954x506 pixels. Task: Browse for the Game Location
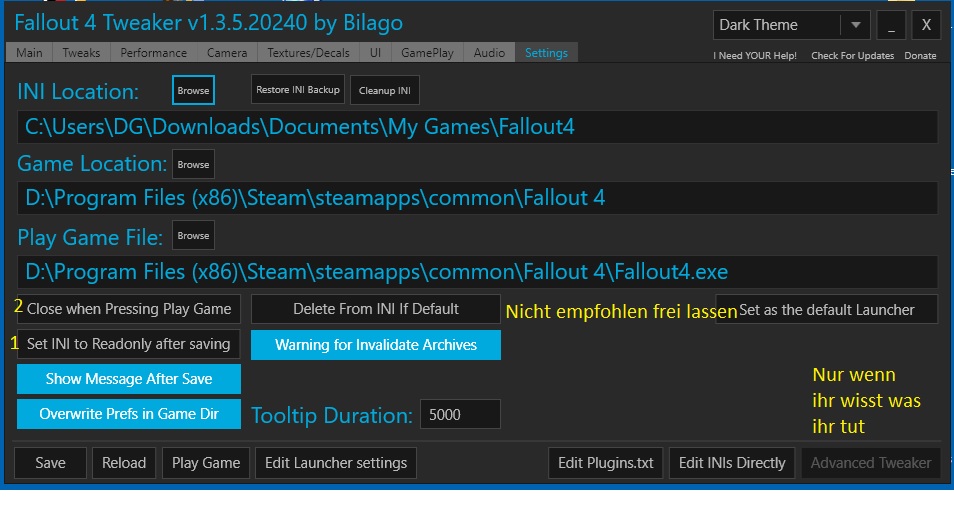point(193,164)
